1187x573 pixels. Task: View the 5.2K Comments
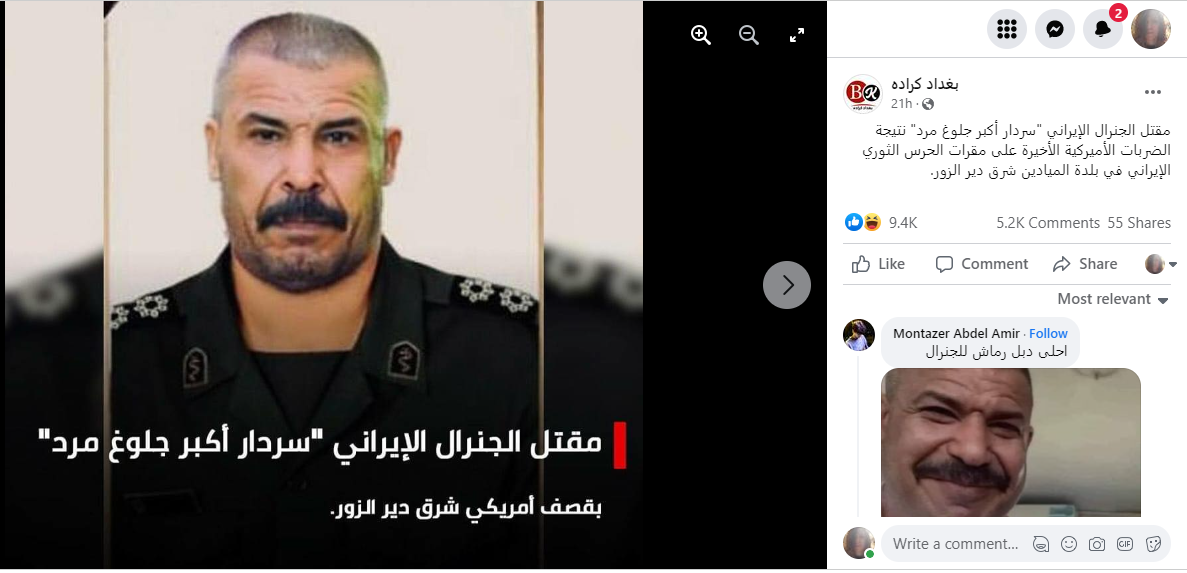tap(1048, 223)
